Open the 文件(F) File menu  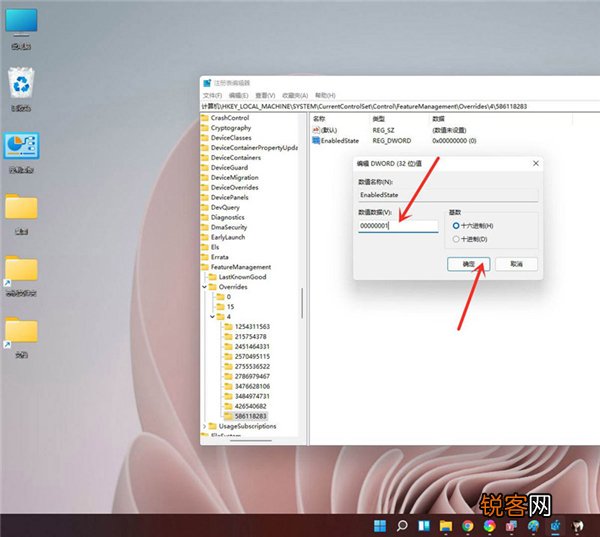(212, 95)
